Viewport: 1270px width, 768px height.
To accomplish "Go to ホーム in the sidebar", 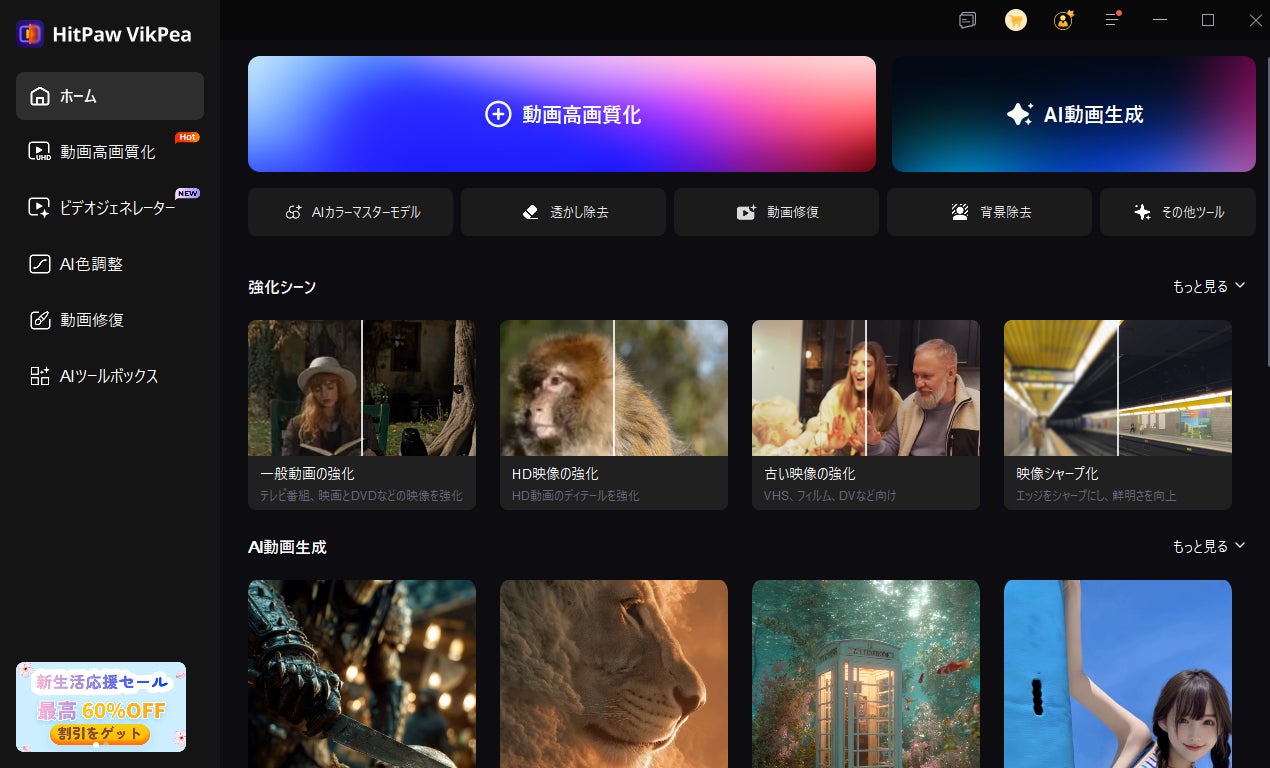I will click(x=110, y=96).
